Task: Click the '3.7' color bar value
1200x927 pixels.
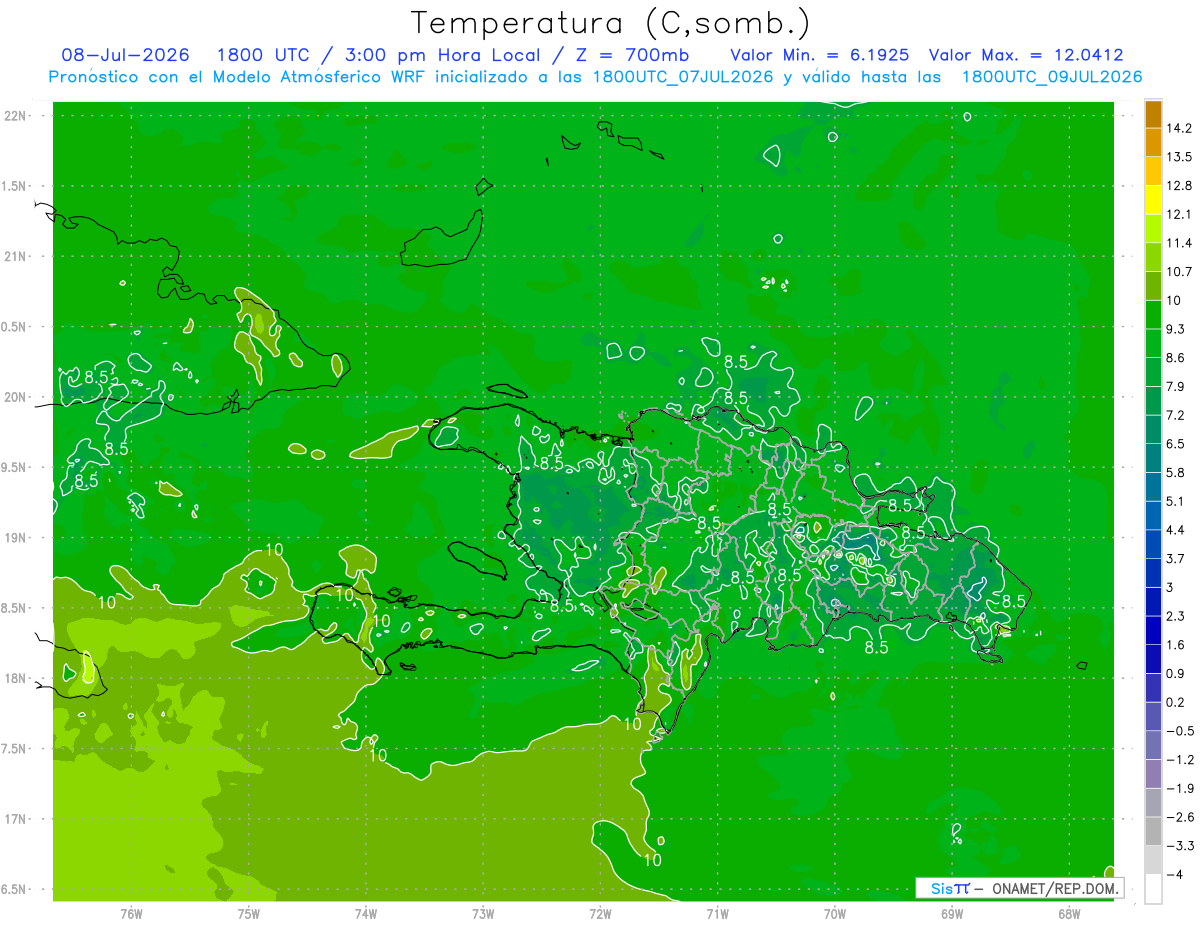Action: [1177, 558]
